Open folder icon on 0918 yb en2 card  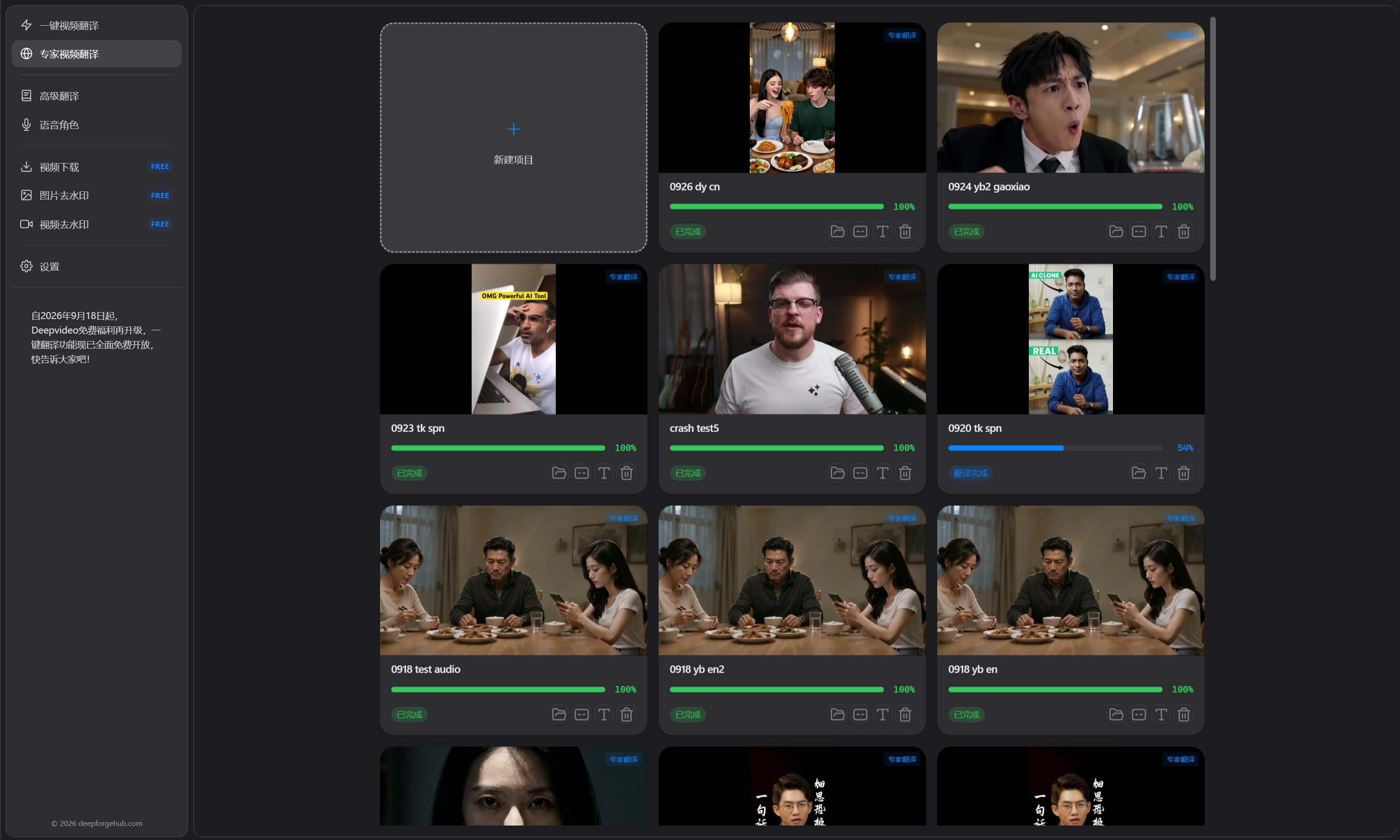click(837, 715)
